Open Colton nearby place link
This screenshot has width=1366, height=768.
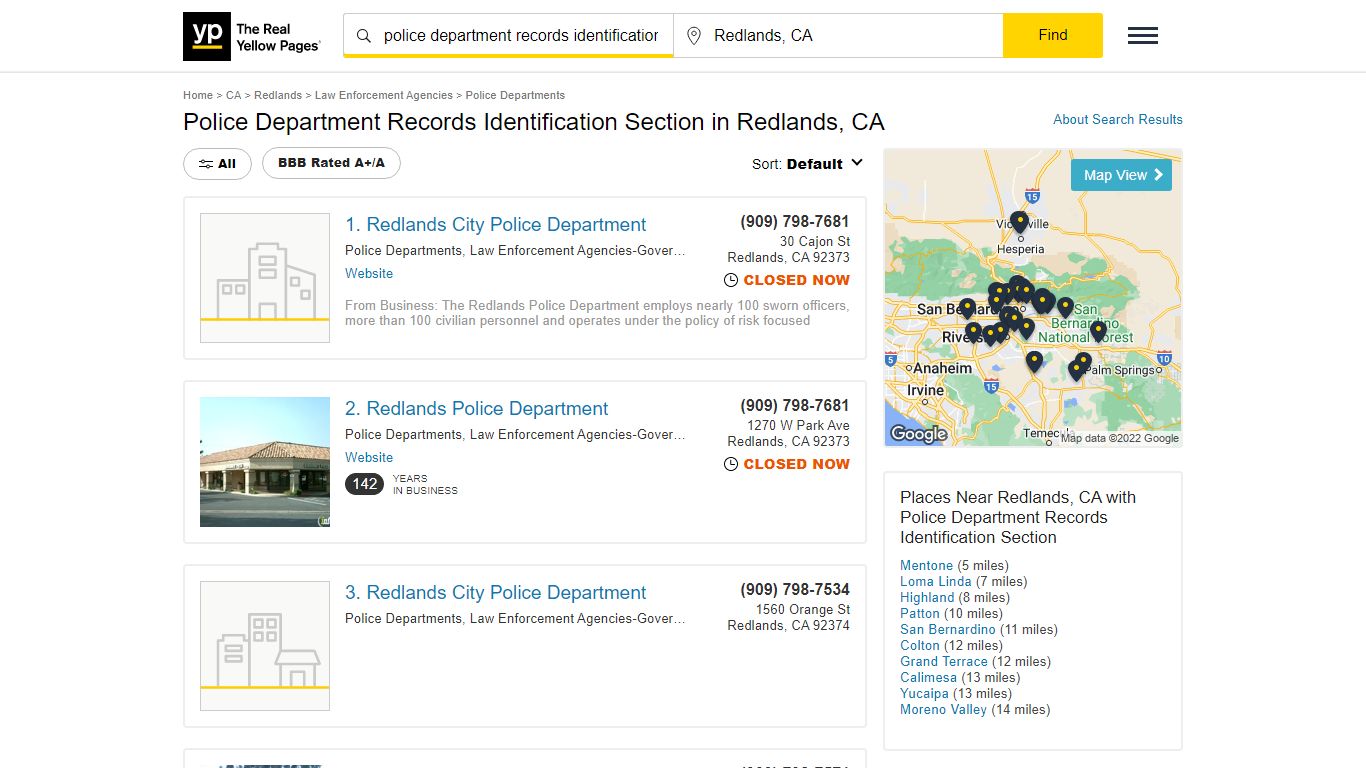click(920, 645)
